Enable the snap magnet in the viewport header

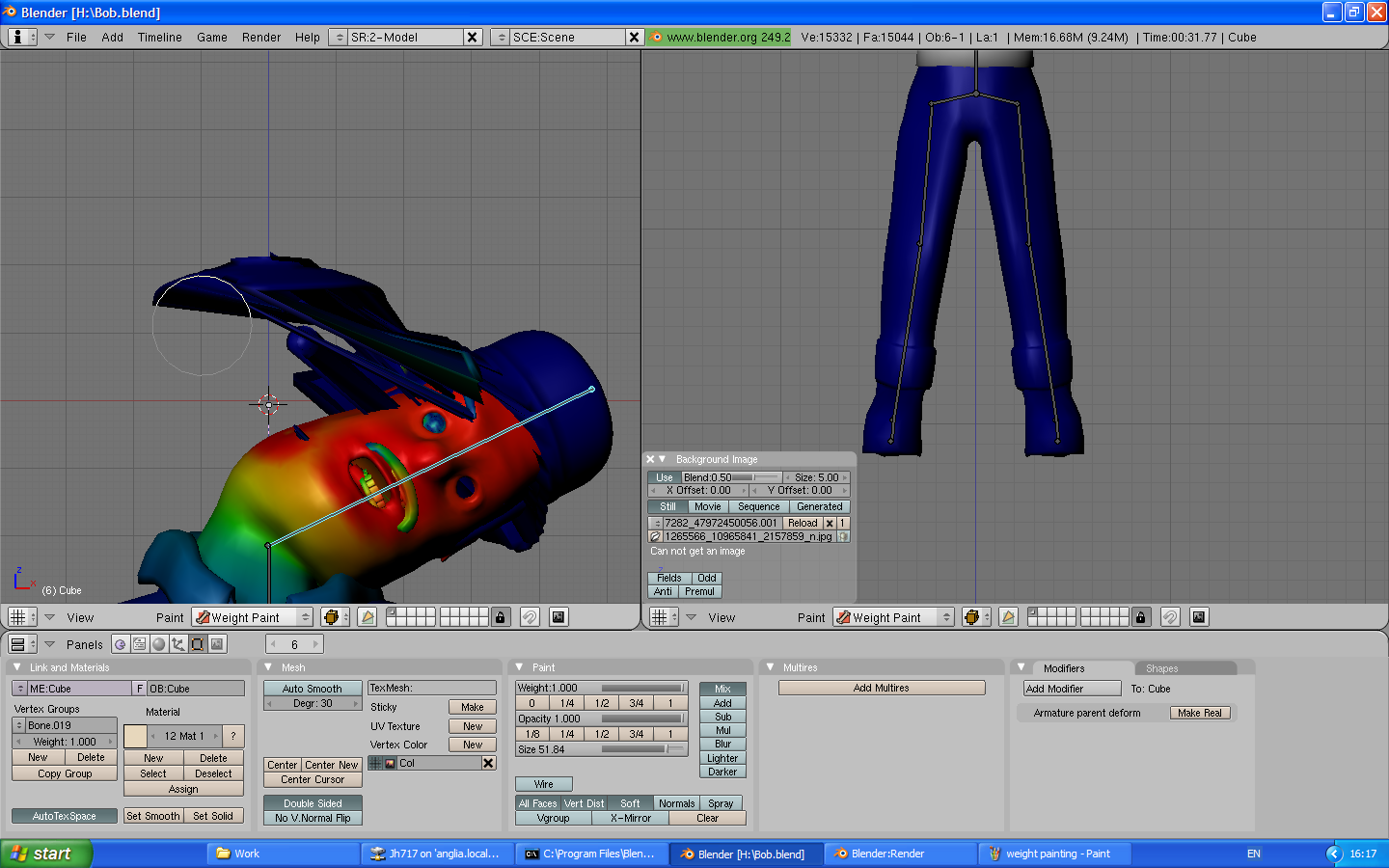pos(529,617)
